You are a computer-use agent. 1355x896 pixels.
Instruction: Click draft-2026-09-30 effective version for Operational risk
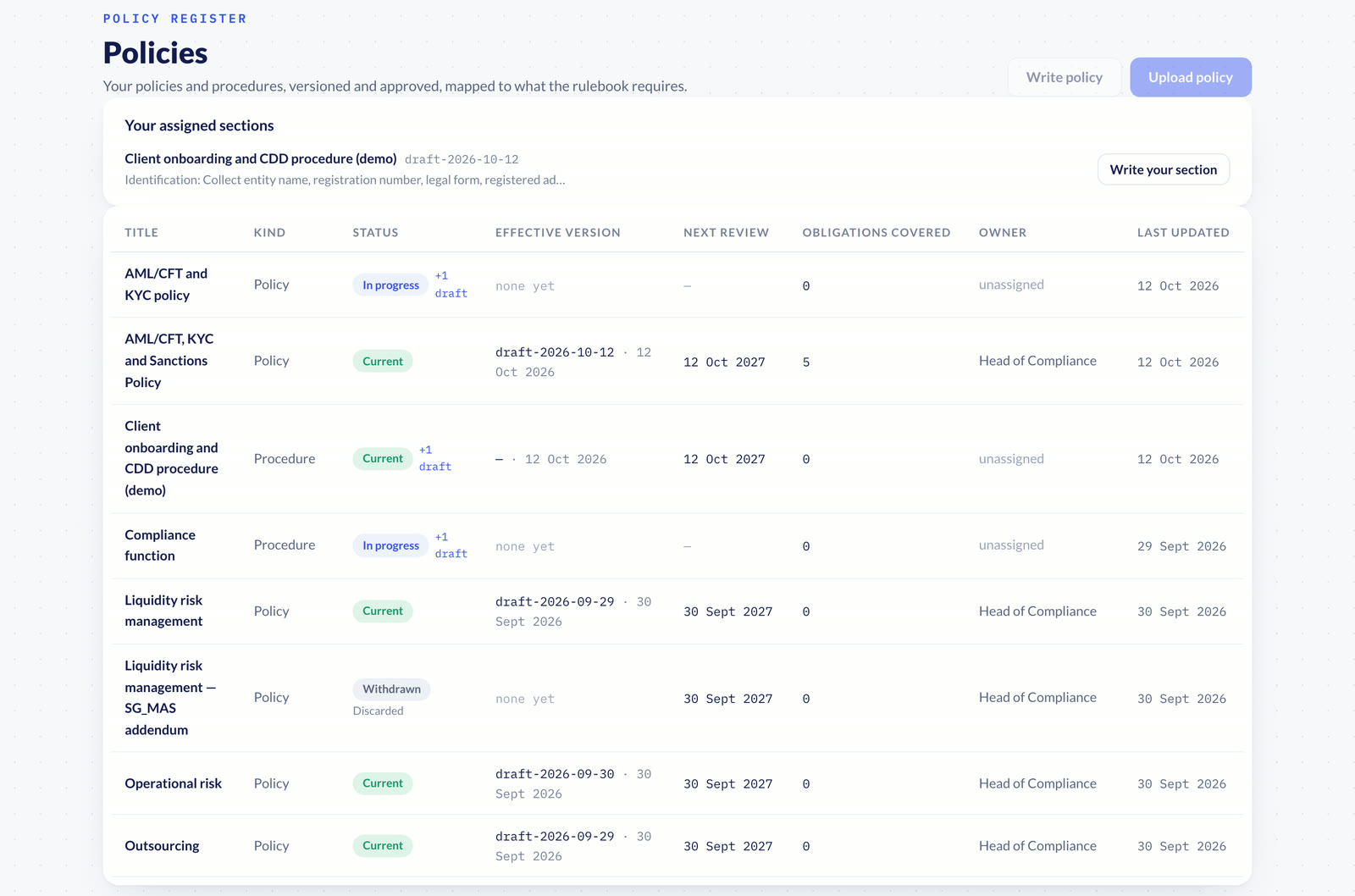(555, 774)
